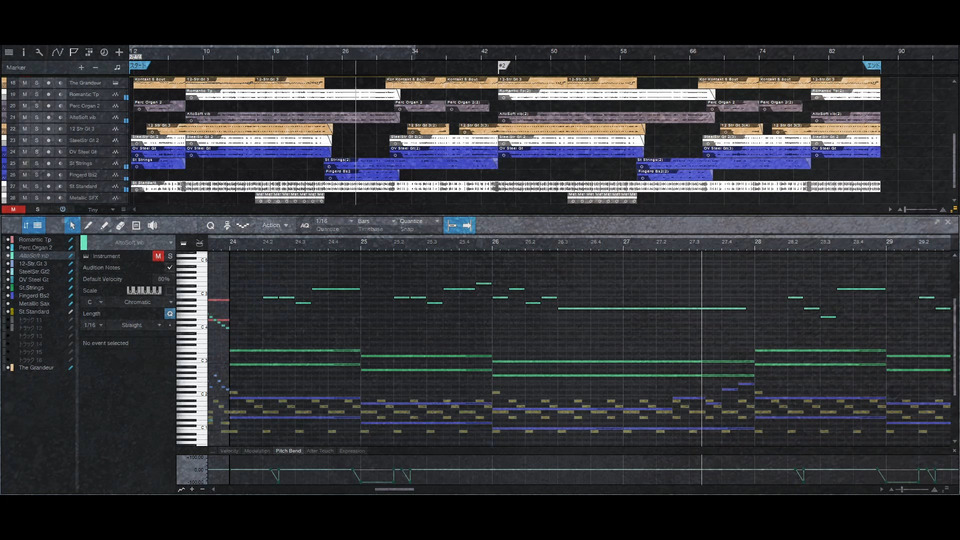Select the Draw pencil tool in editor
The image size is (960, 540).
pos(88,225)
